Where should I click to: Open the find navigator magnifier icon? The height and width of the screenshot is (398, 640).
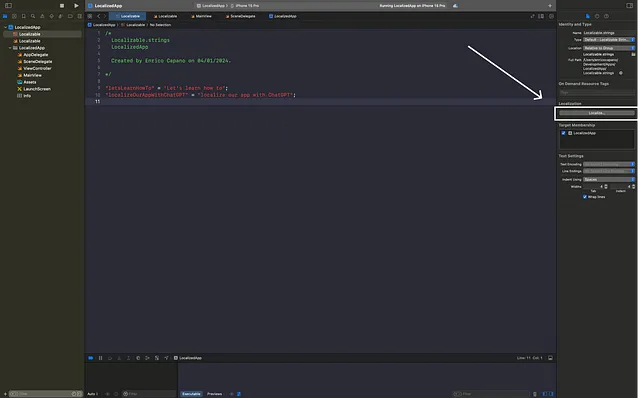tap(33, 16)
